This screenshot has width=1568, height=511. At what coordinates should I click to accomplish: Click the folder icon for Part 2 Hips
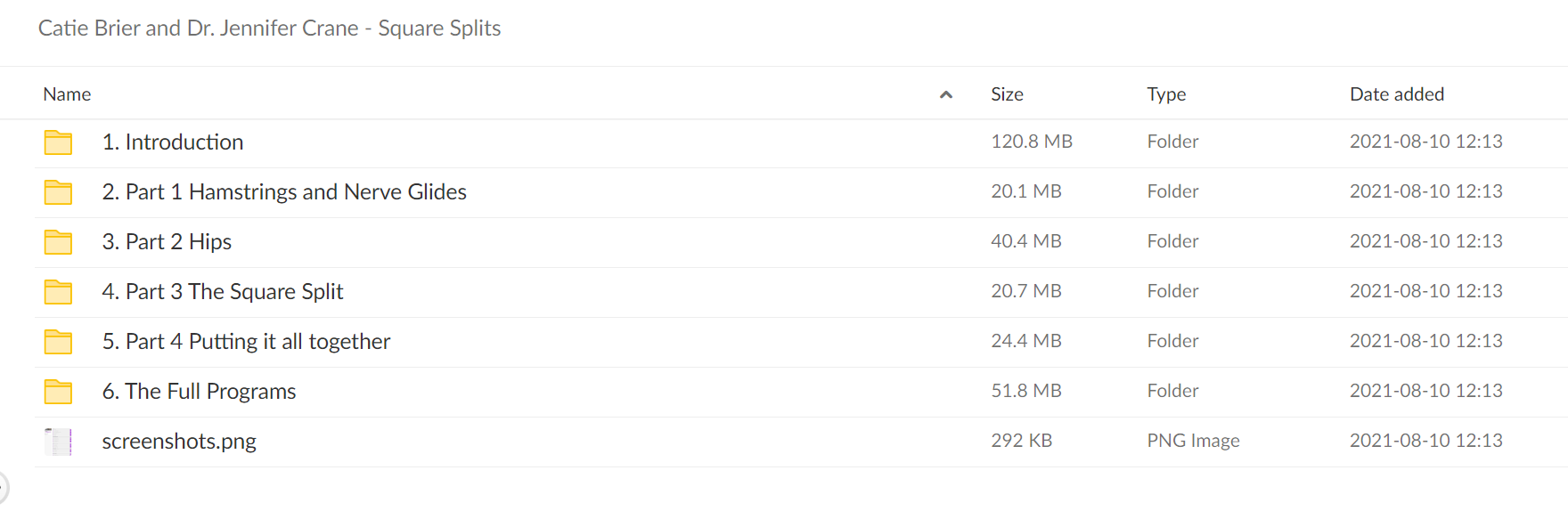58,242
